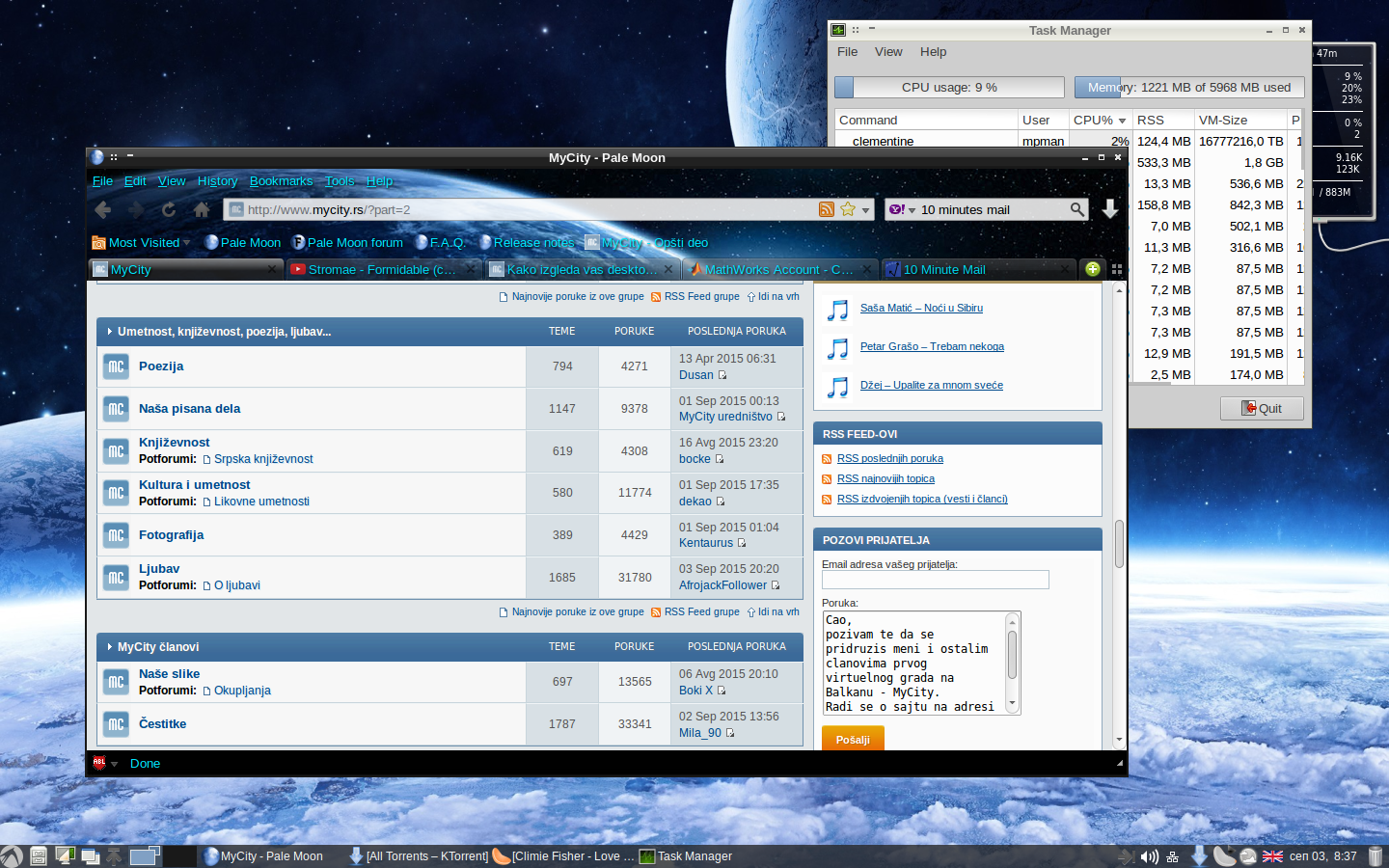Bookmark this page with the star icon
1389x868 pixels.
[848, 209]
